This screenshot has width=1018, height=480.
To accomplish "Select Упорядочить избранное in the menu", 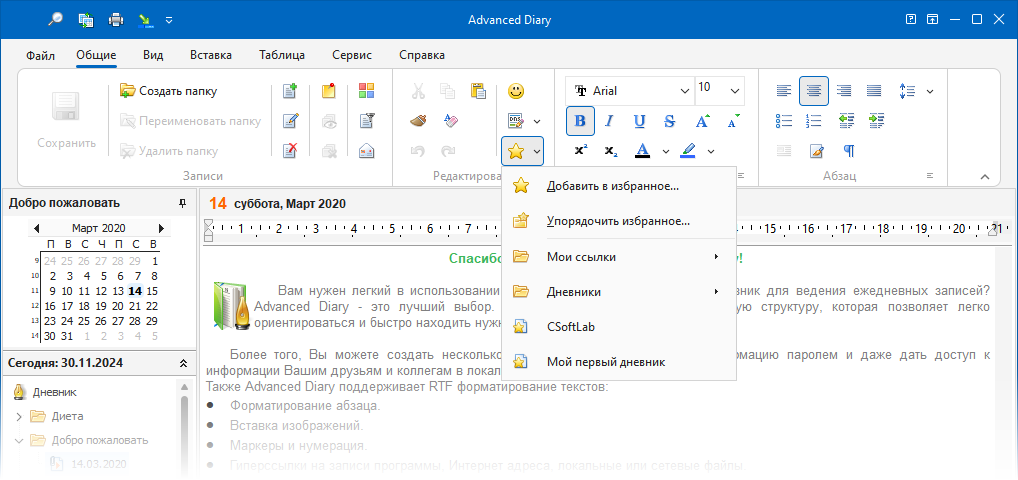I will click(619, 221).
